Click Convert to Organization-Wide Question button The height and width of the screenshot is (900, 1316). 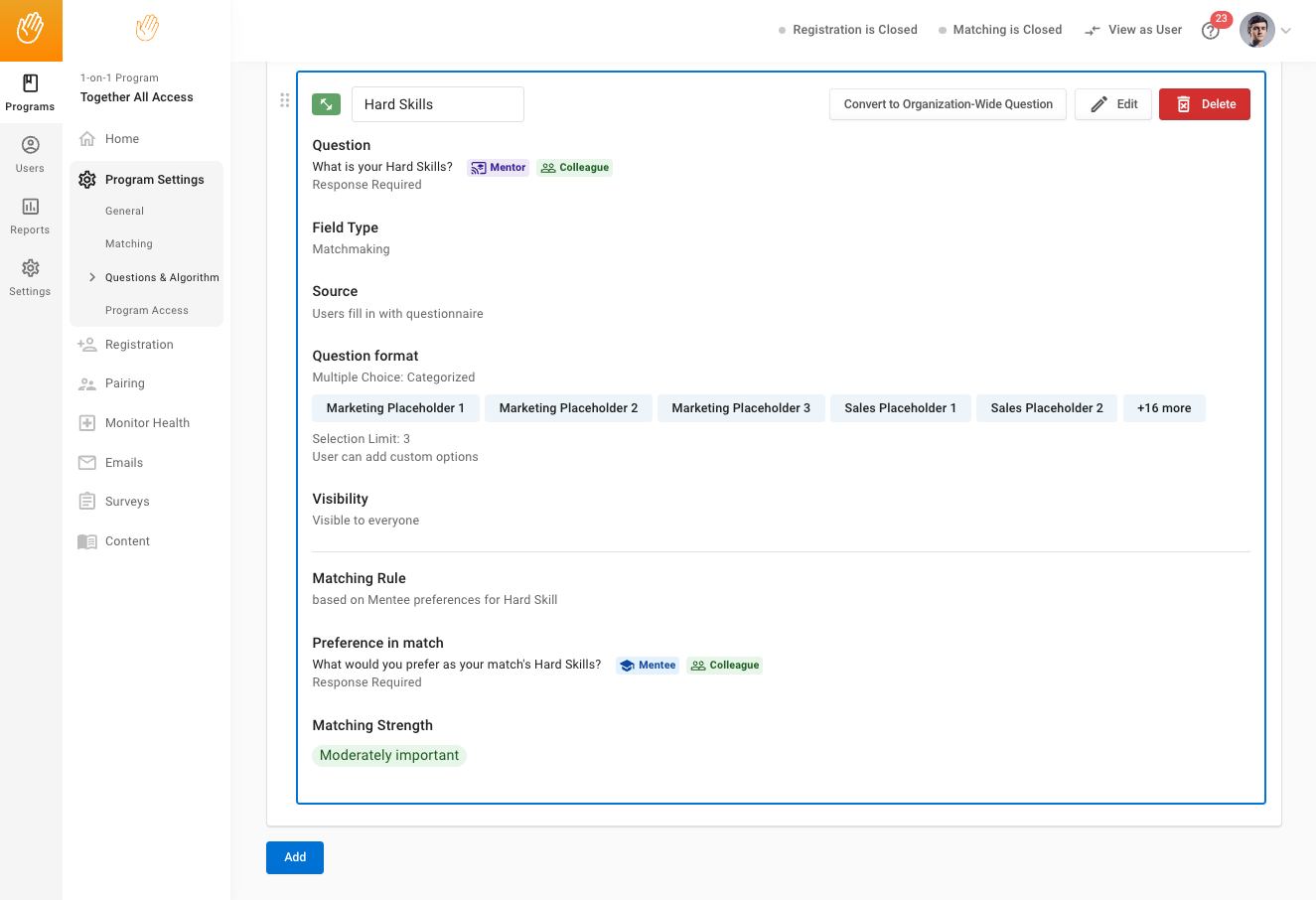tap(948, 104)
